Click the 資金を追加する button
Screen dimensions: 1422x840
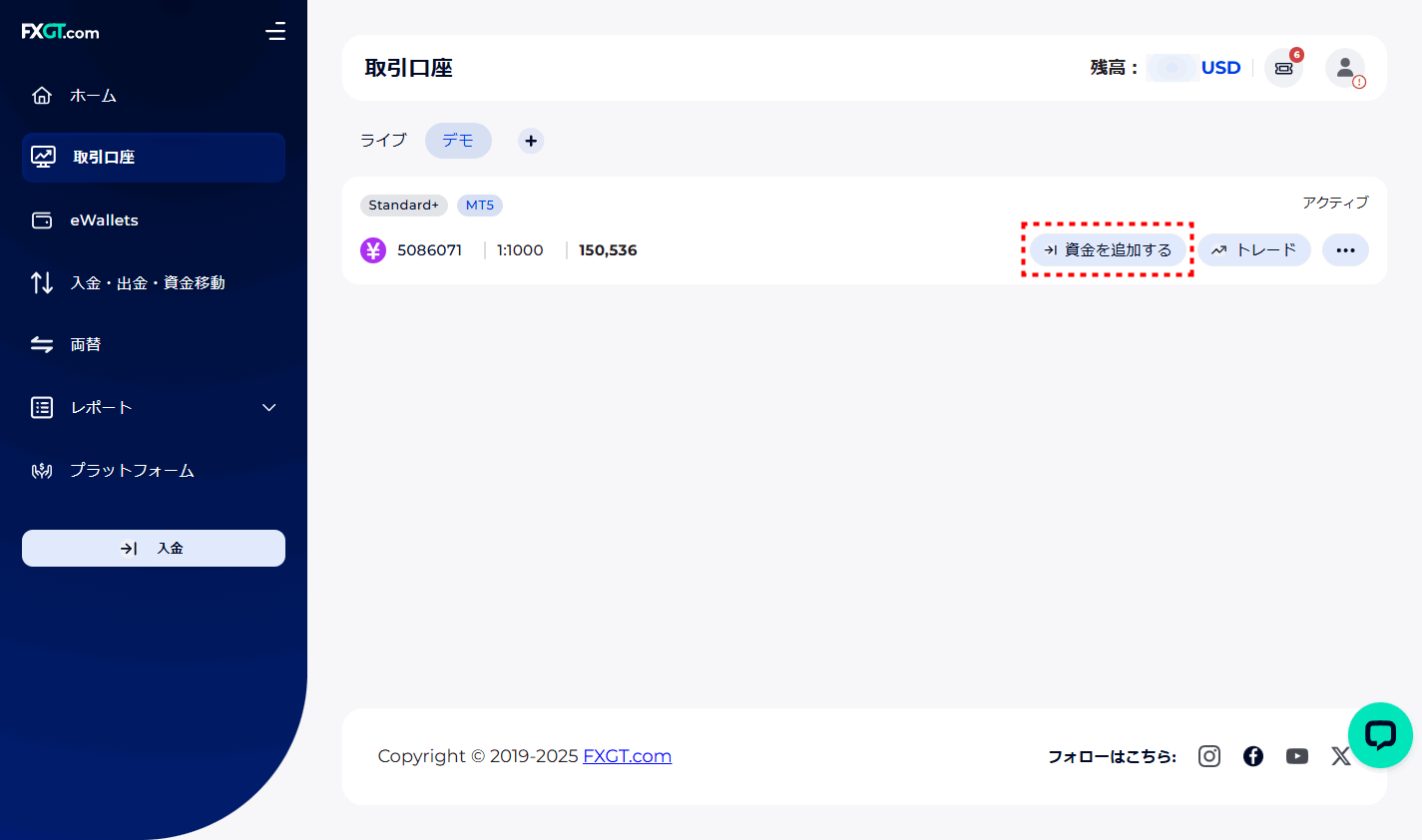point(1108,250)
